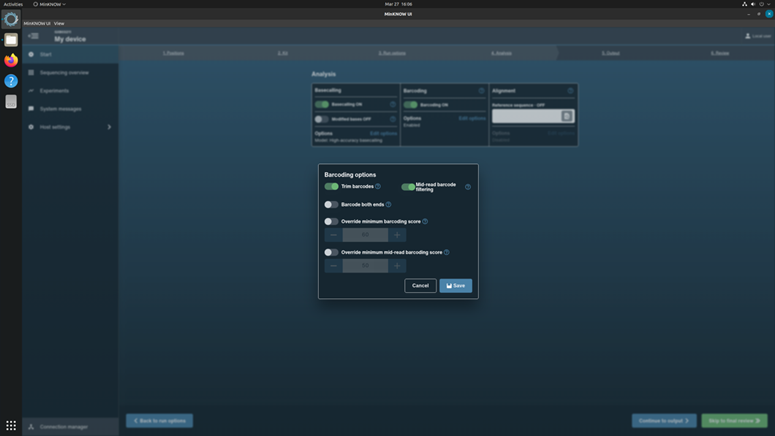Open help for Mid-read barcode filtering
The image size is (775, 436).
tap(467, 187)
